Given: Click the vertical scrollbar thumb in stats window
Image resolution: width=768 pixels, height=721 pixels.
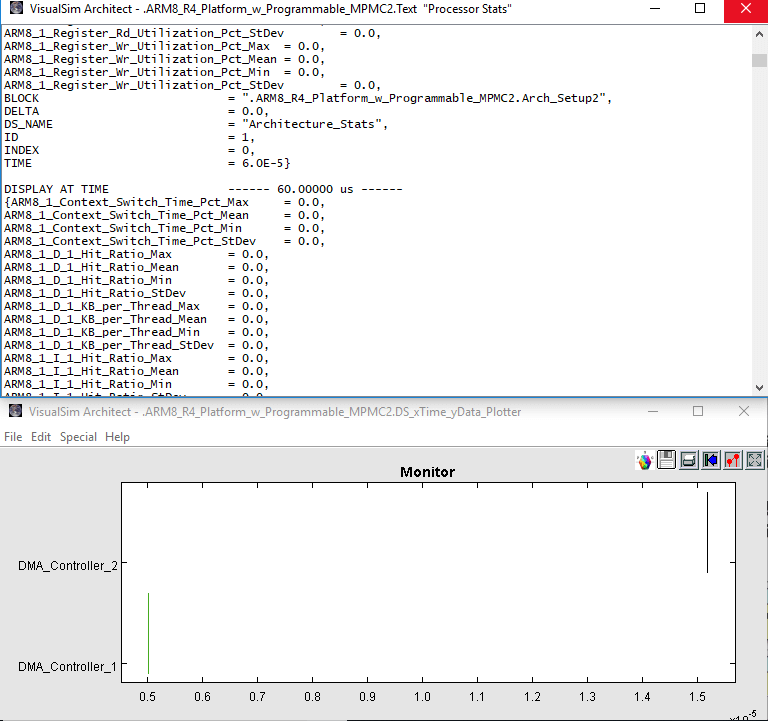Looking at the screenshot, I should click(x=759, y=60).
